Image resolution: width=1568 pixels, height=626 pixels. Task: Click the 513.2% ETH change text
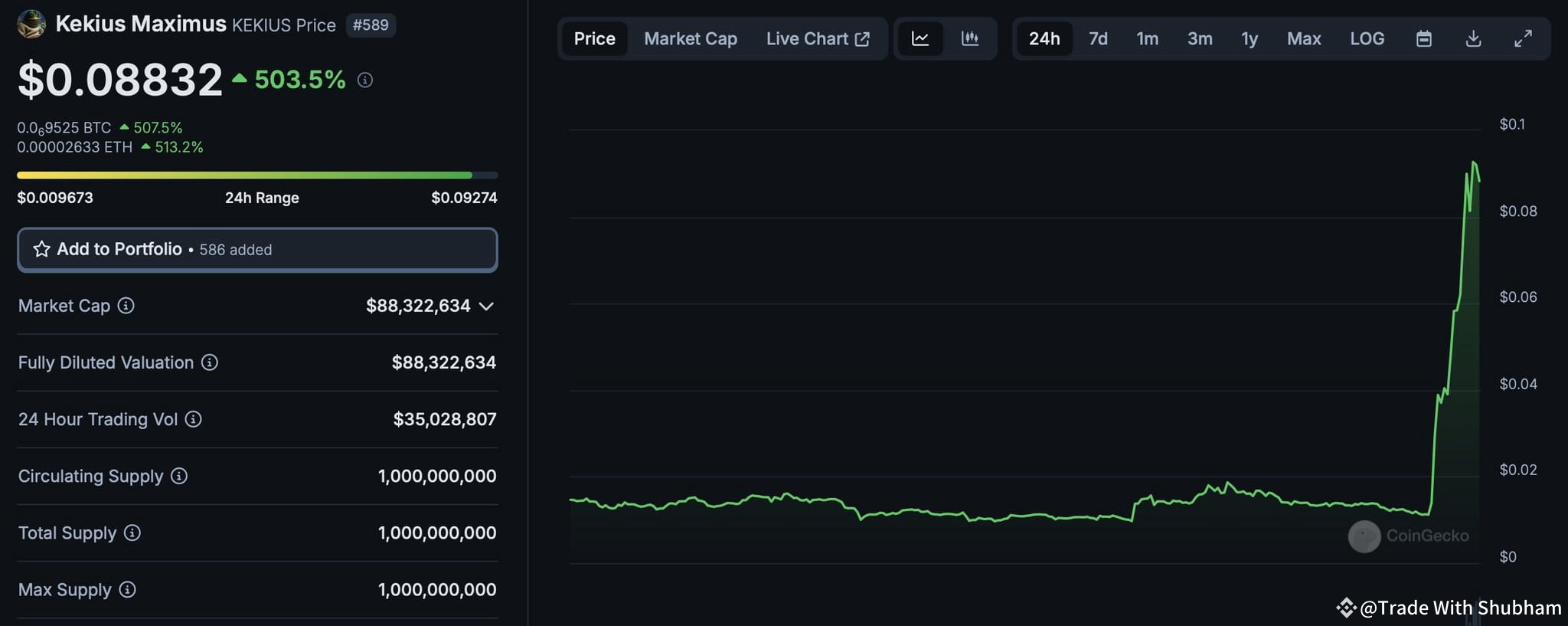coord(179,147)
